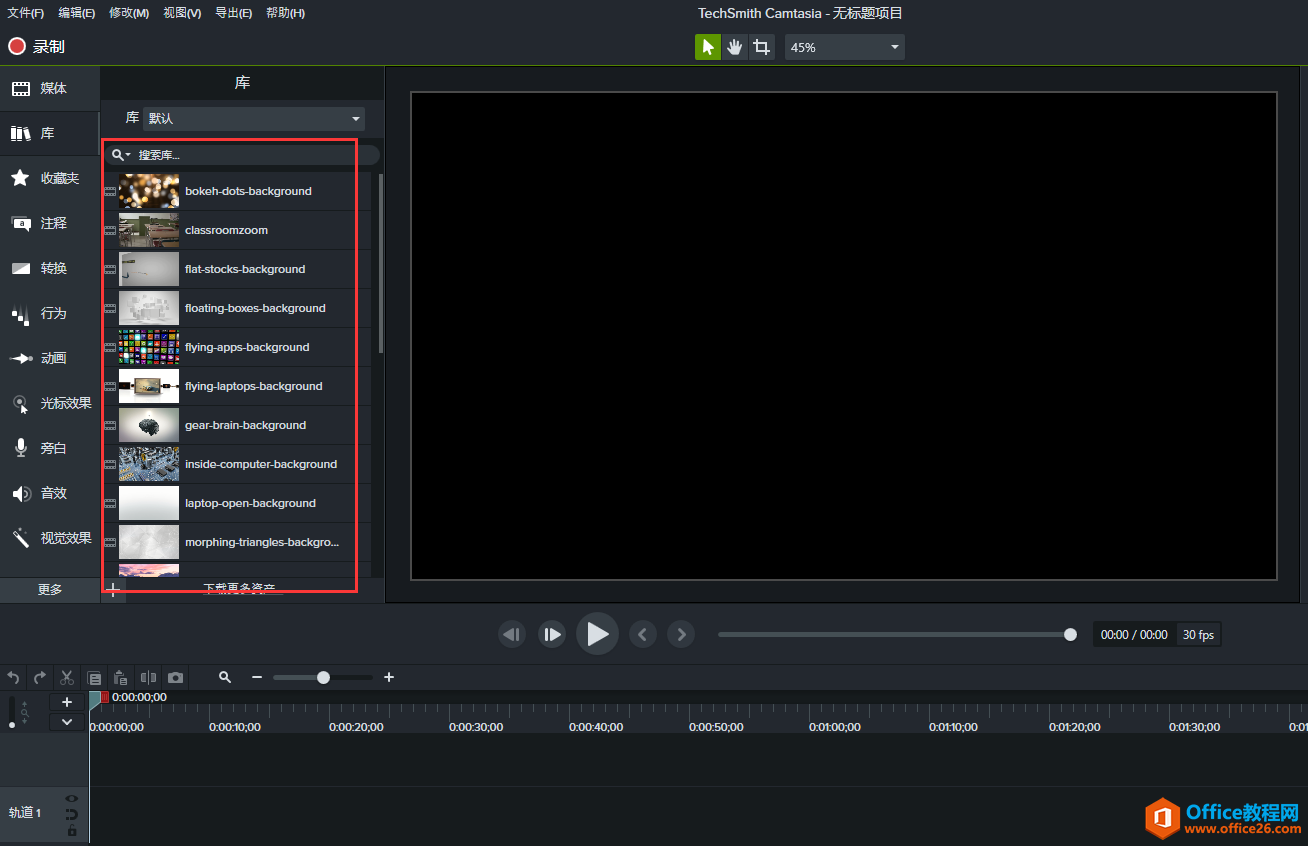
Task: Open the 光标效果 cursor effects tab
Action: 50,403
